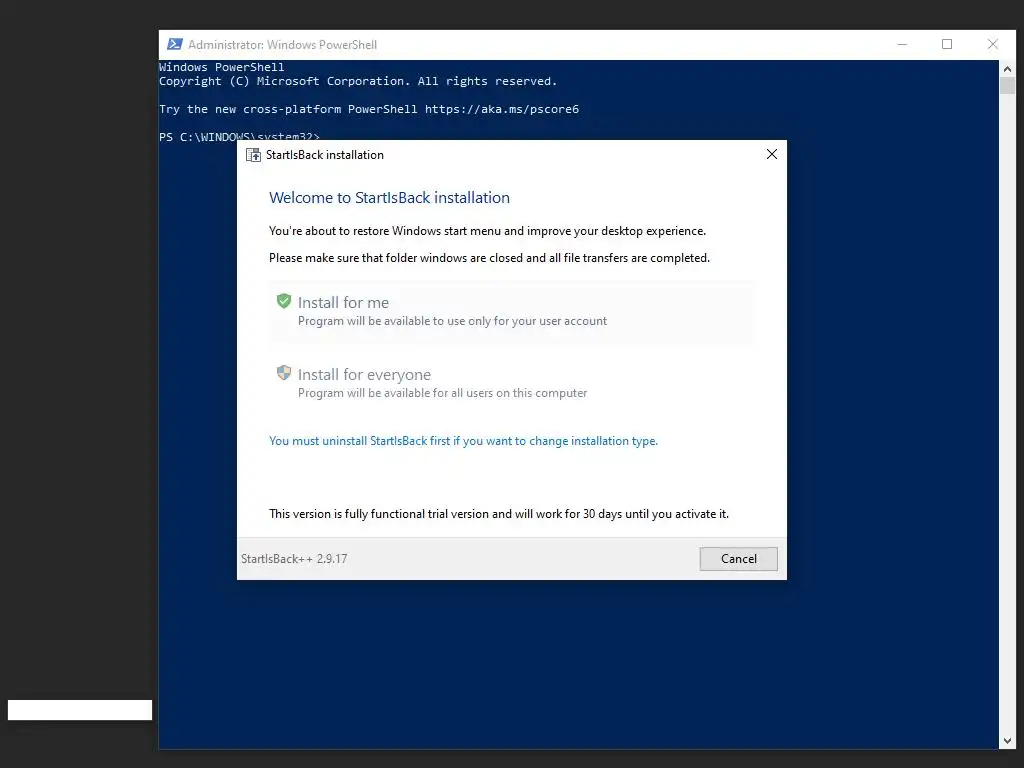Click the 'StartIsBack installation' dialog title text
Viewport: 1024px width, 768px height.
(x=325, y=155)
